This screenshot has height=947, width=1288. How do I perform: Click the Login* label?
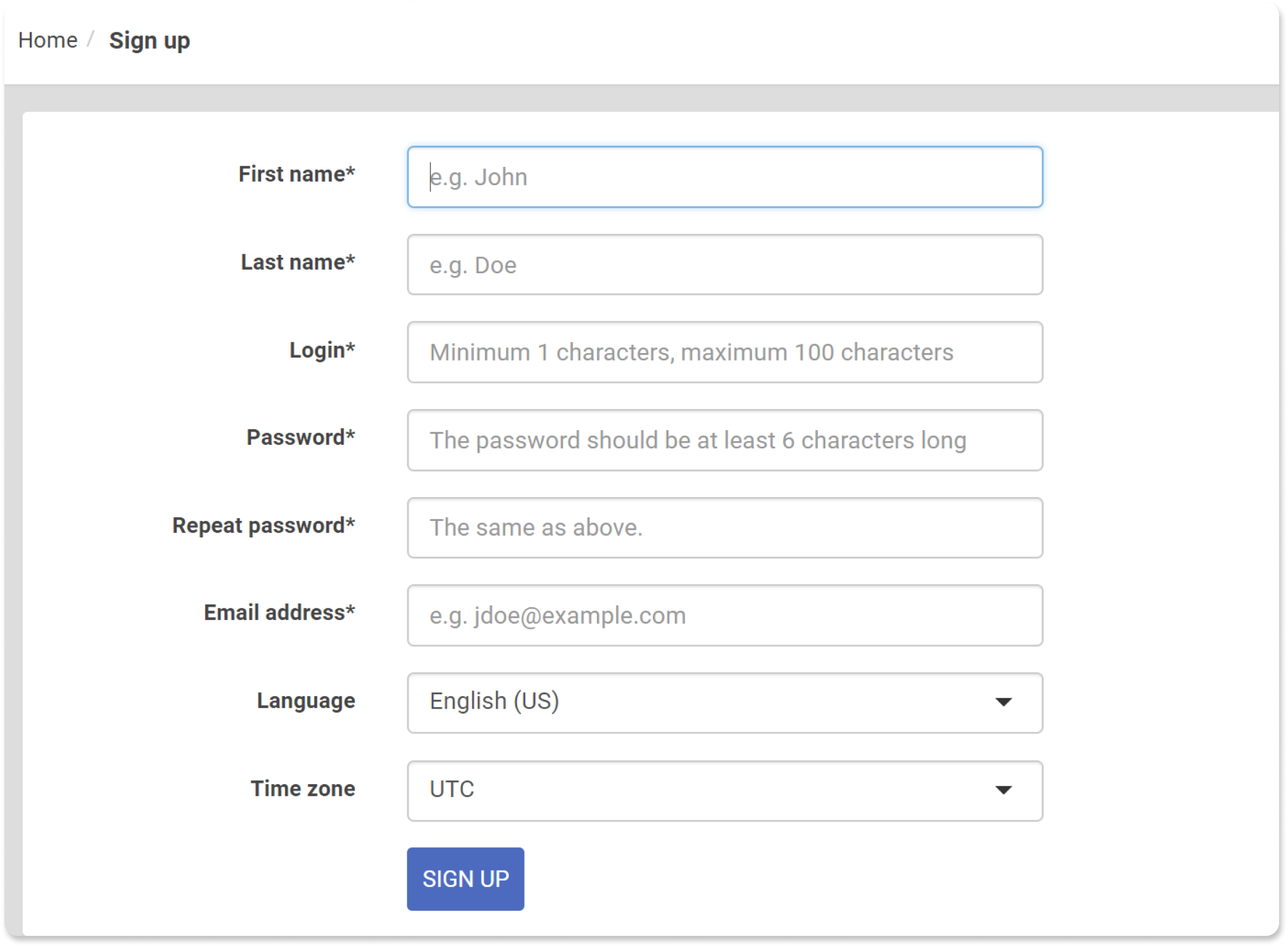click(322, 350)
